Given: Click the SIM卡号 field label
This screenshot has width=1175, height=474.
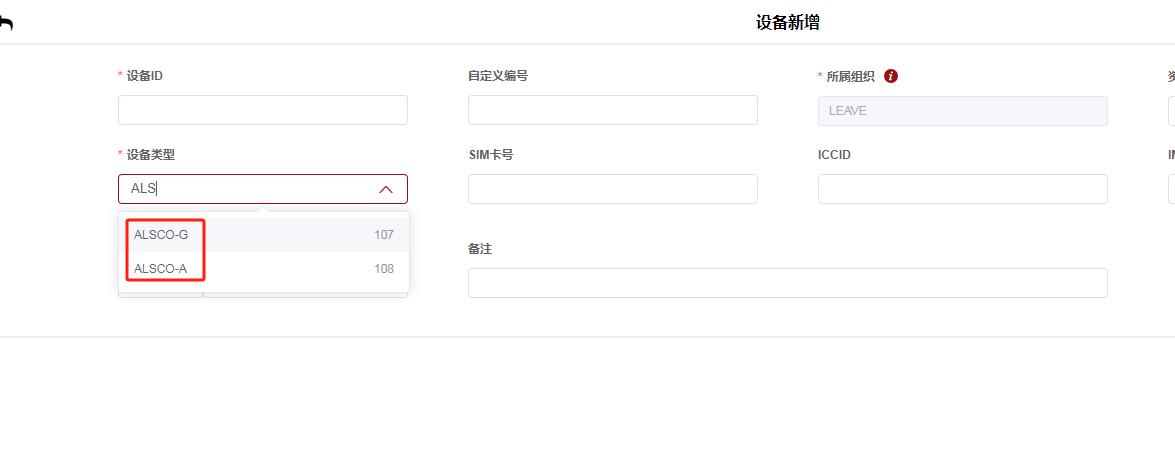Looking at the screenshot, I should (490, 155).
